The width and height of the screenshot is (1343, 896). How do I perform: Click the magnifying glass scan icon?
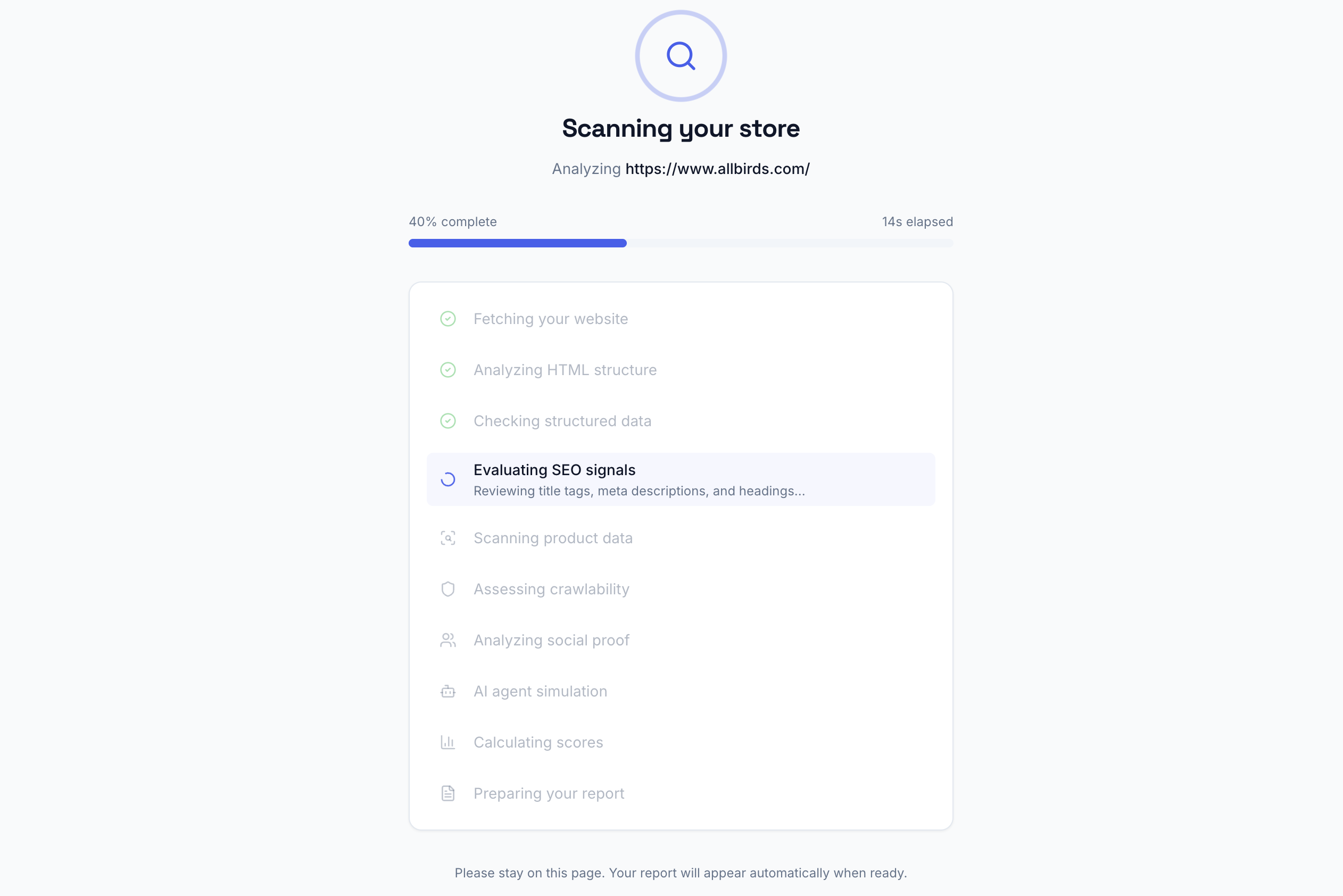(x=680, y=55)
